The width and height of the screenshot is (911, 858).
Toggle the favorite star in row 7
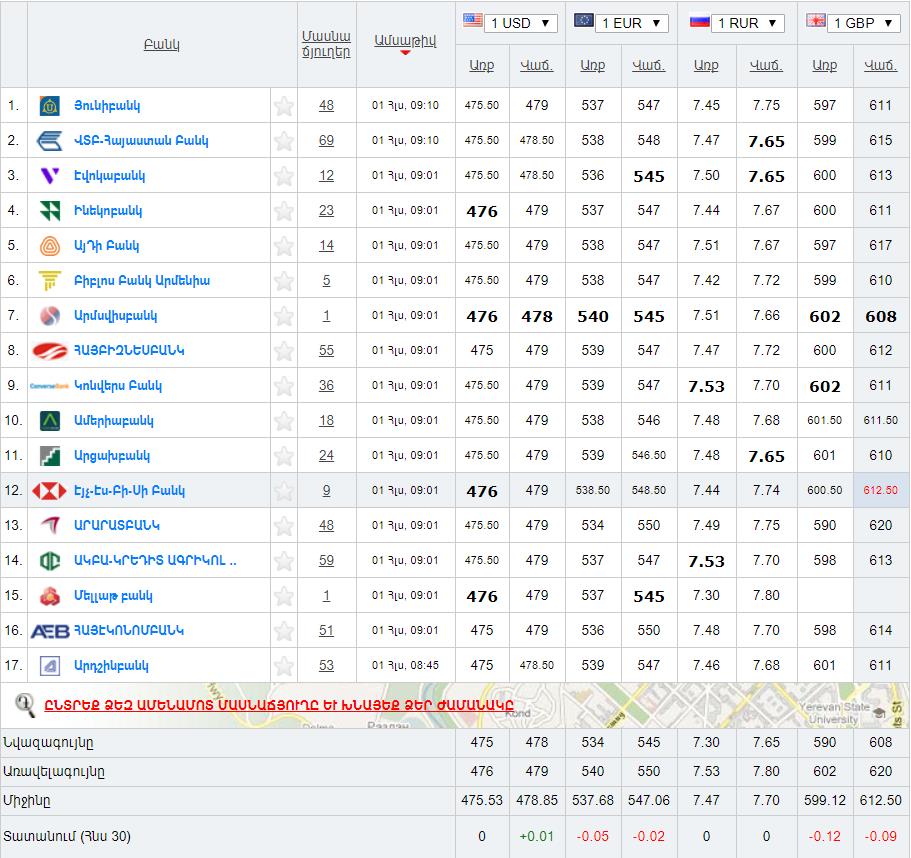point(284,316)
